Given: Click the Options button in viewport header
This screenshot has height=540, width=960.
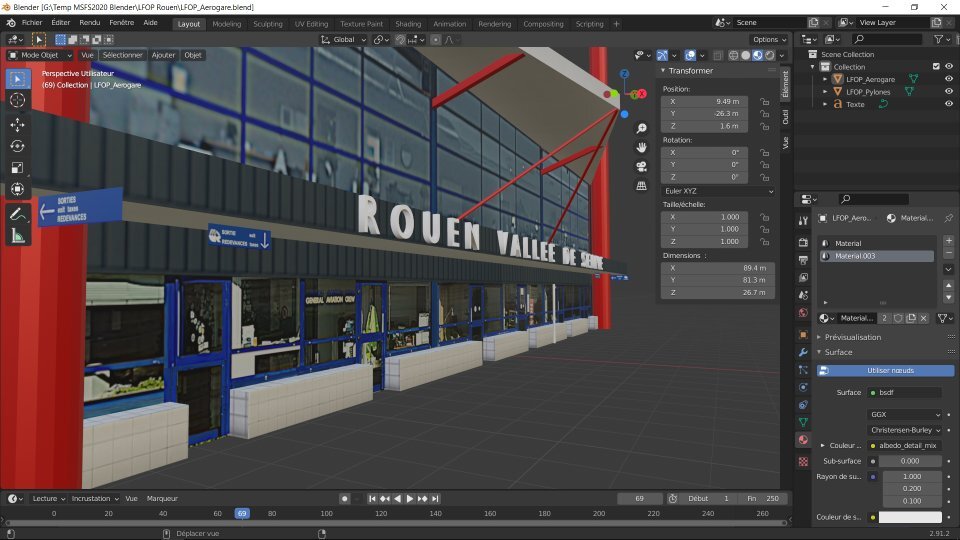Looking at the screenshot, I should tap(770, 40).
